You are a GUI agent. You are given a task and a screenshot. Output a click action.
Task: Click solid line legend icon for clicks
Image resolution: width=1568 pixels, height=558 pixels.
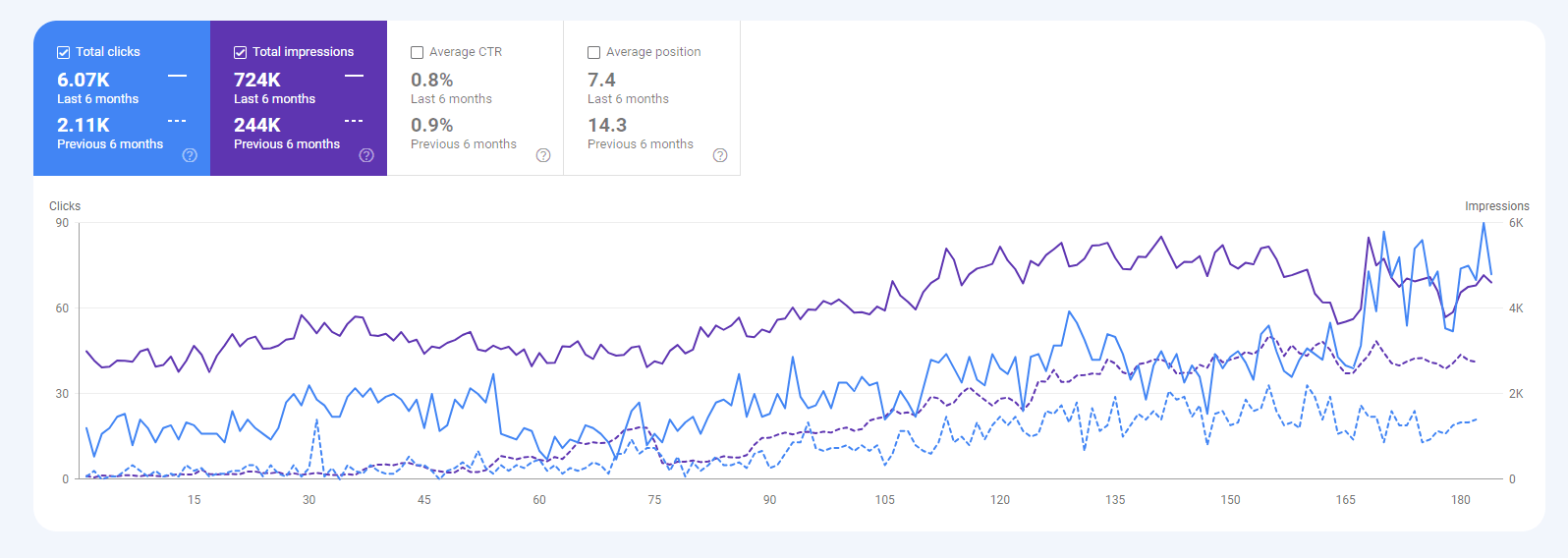pos(177,76)
